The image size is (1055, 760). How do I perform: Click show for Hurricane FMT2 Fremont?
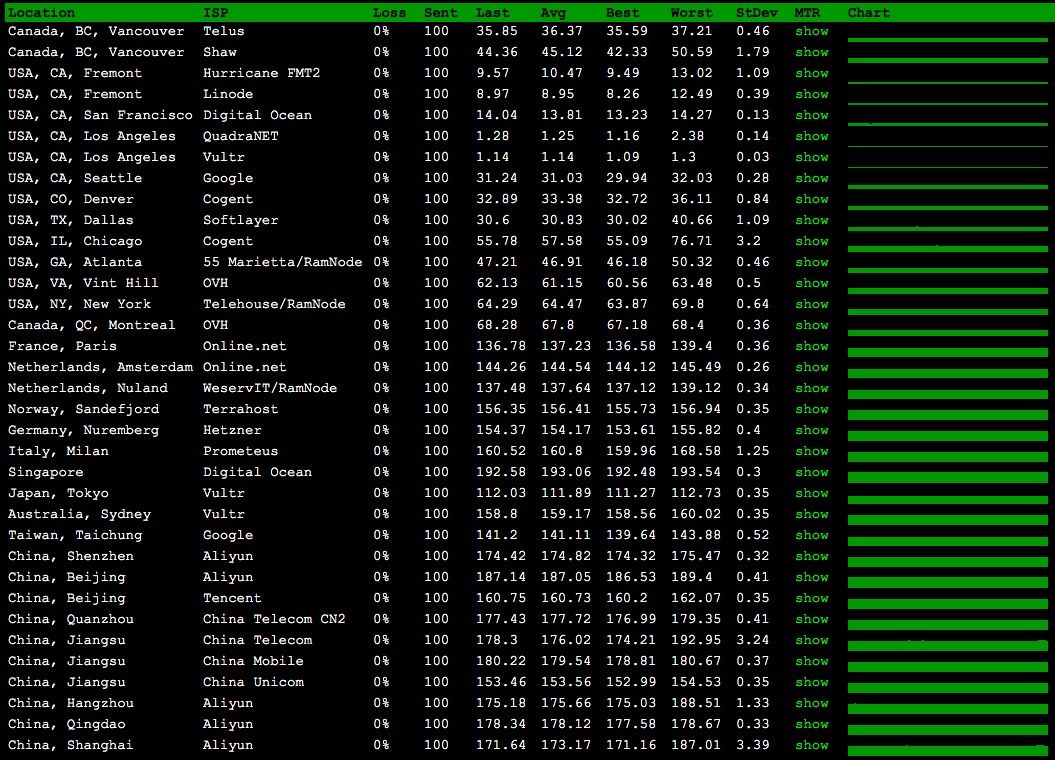click(811, 73)
